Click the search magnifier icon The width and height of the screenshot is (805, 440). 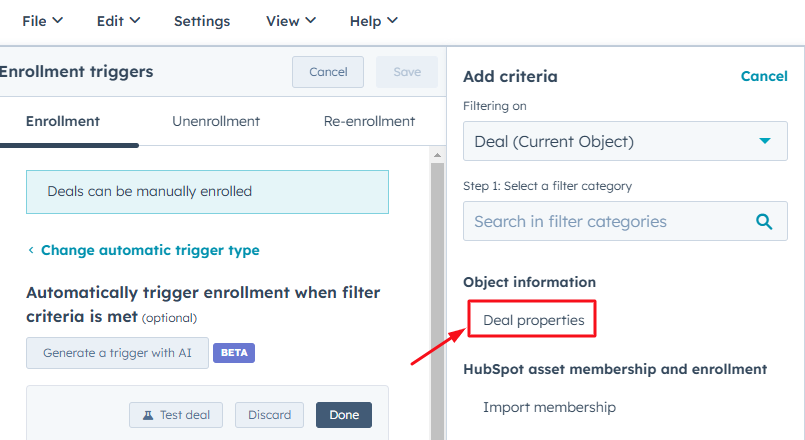764,221
